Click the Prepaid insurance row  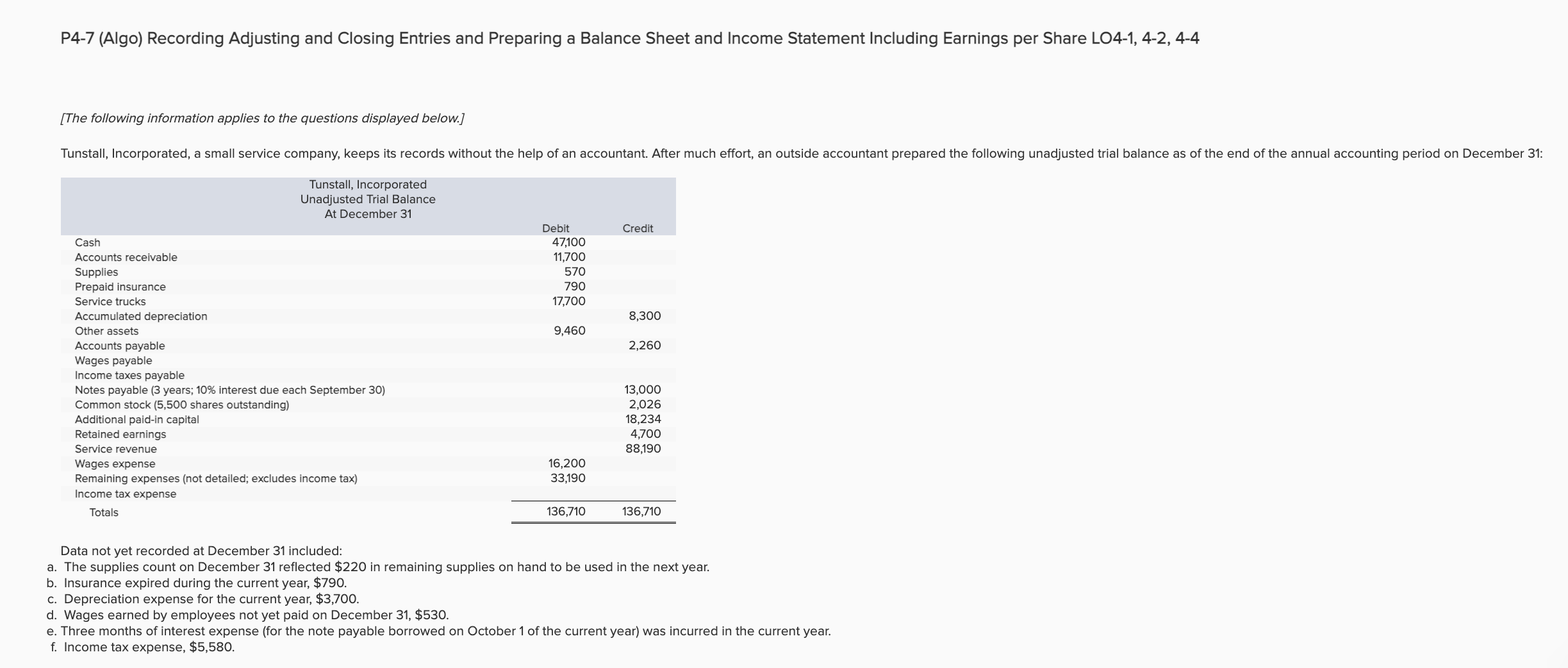(120, 287)
